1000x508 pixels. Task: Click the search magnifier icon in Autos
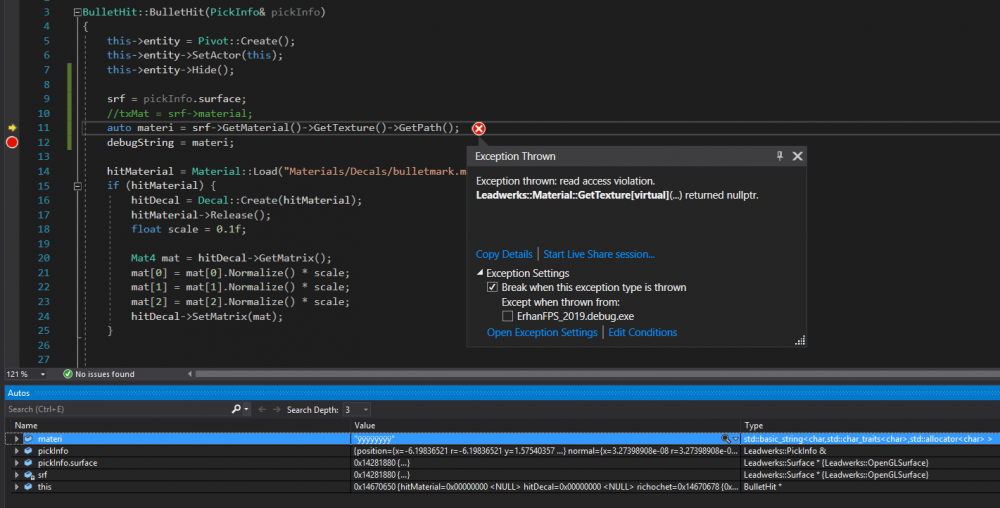tap(236, 409)
